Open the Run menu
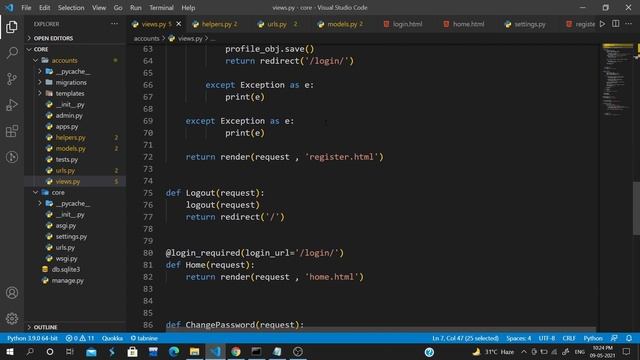The width and height of the screenshot is (640, 360). point(136,8)
